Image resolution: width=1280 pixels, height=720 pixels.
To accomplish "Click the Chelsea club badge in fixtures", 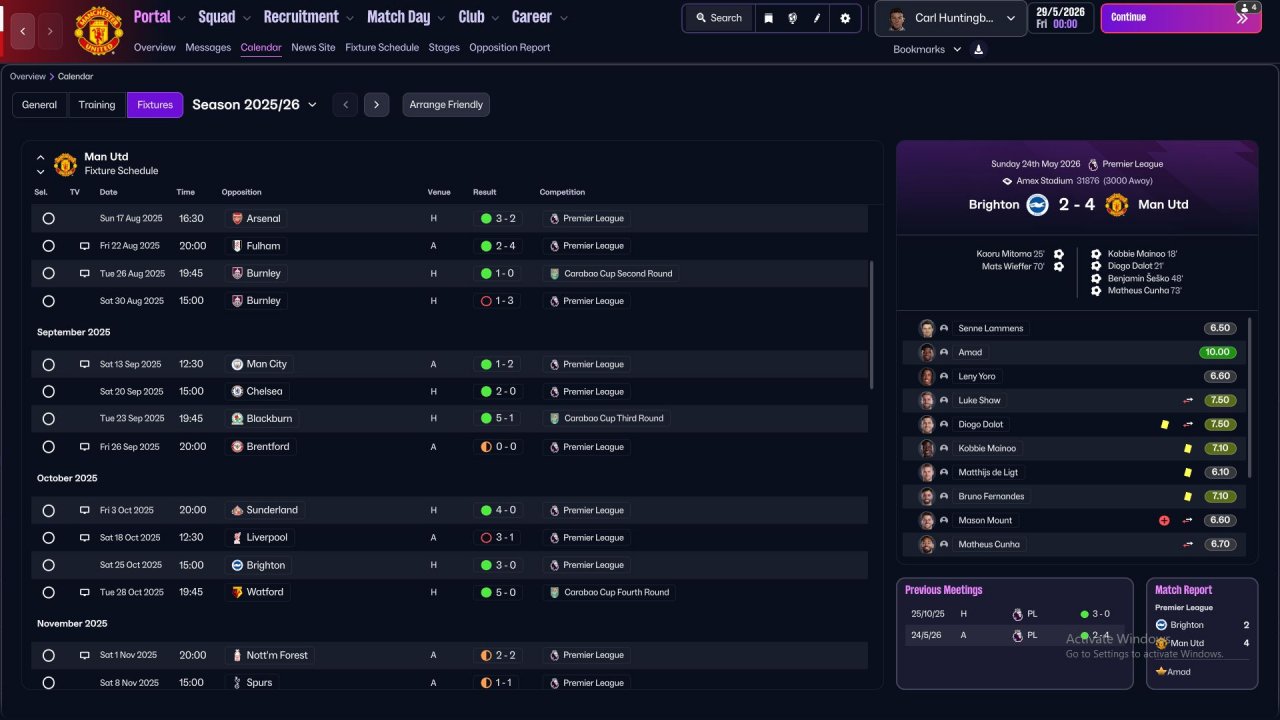I will 237,391.
